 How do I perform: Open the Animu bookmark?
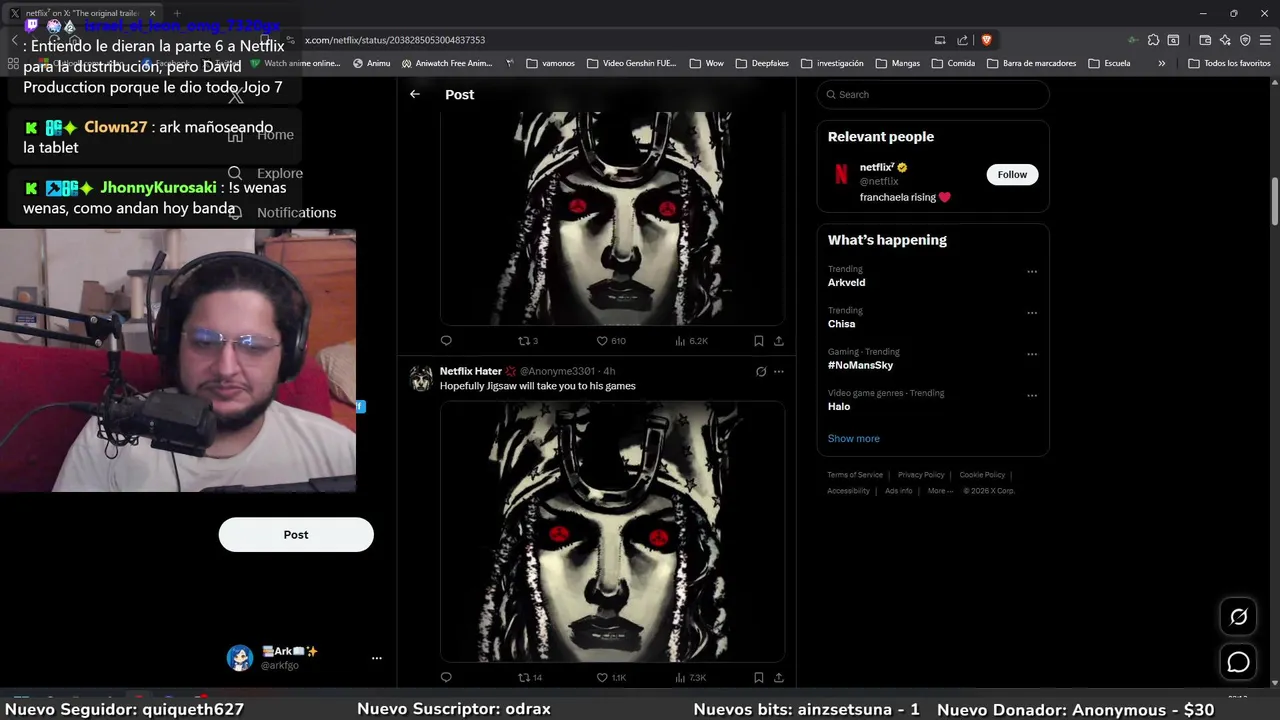tap(371, 63)
